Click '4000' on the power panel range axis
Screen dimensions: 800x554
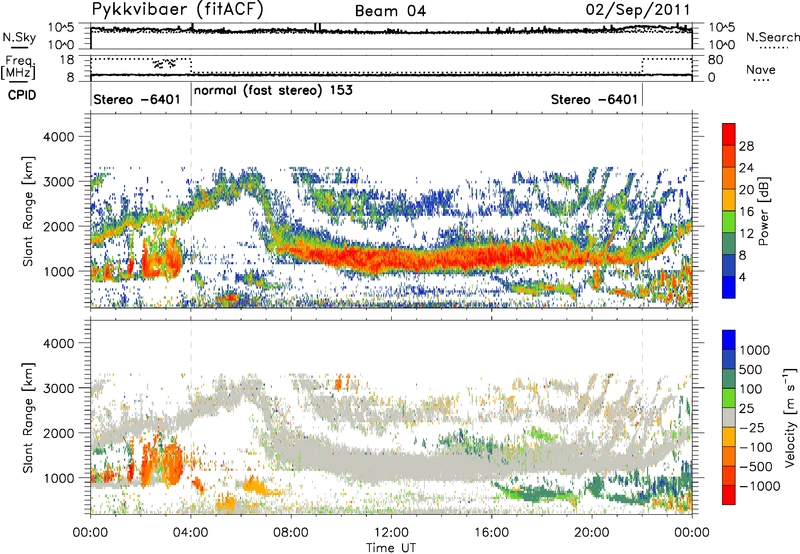point(59,137)
